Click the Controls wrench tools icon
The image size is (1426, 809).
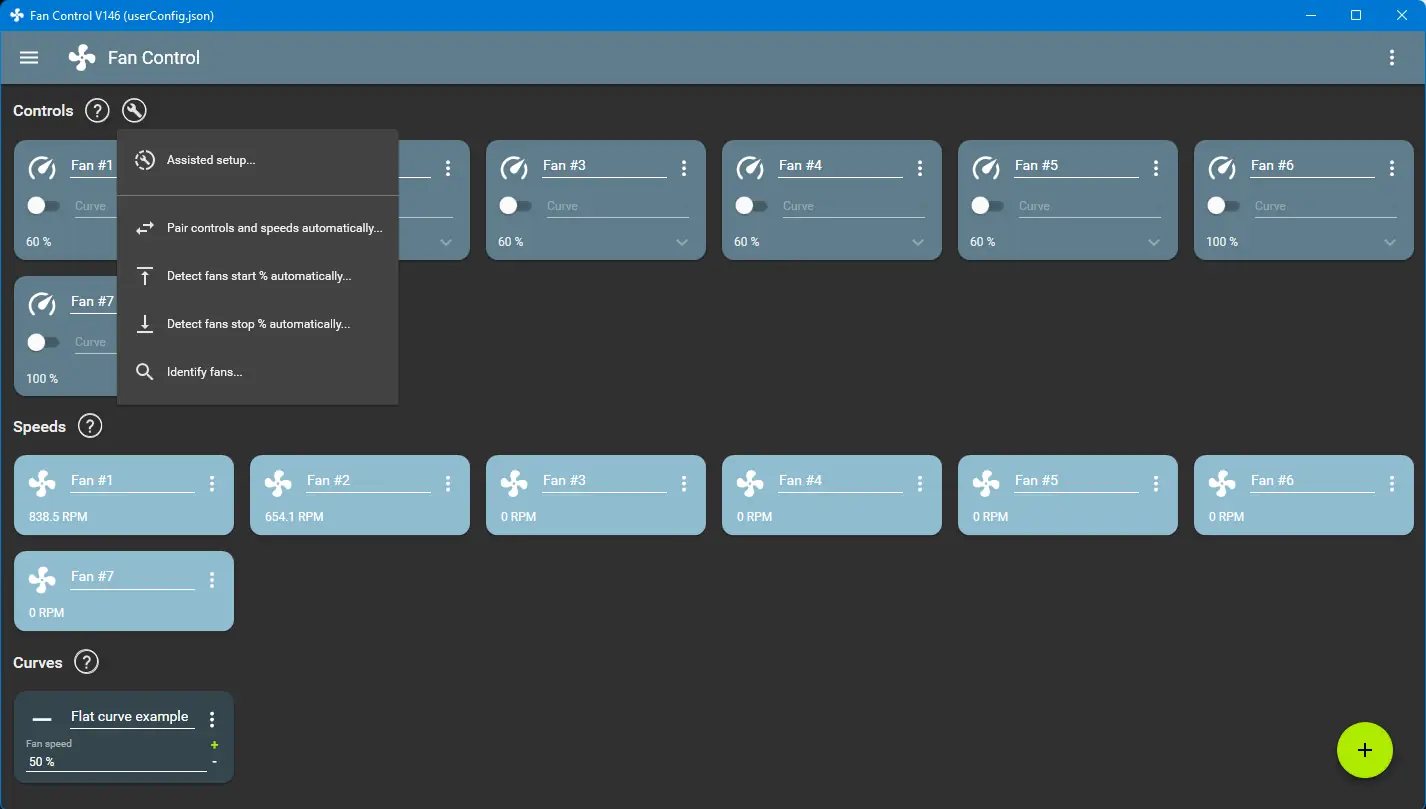coord(134,111)
